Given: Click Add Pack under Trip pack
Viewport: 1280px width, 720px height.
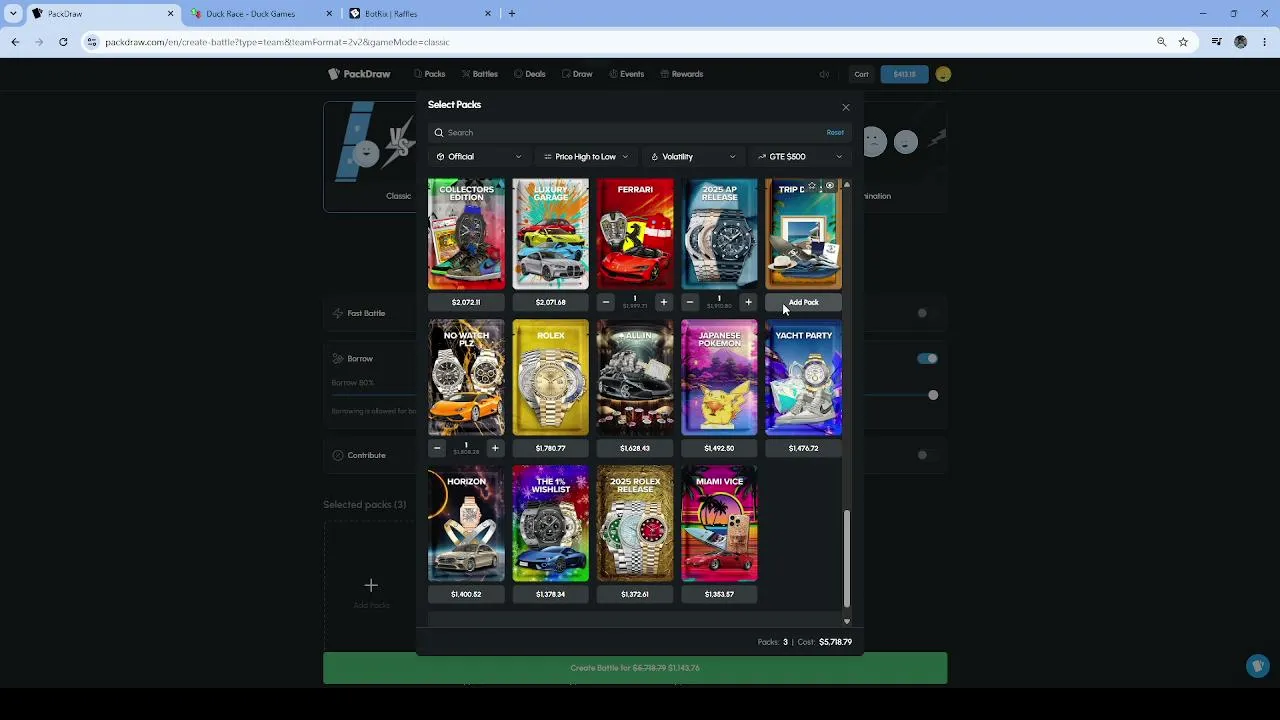Looking at the screenshot, I should coord(803,302).
